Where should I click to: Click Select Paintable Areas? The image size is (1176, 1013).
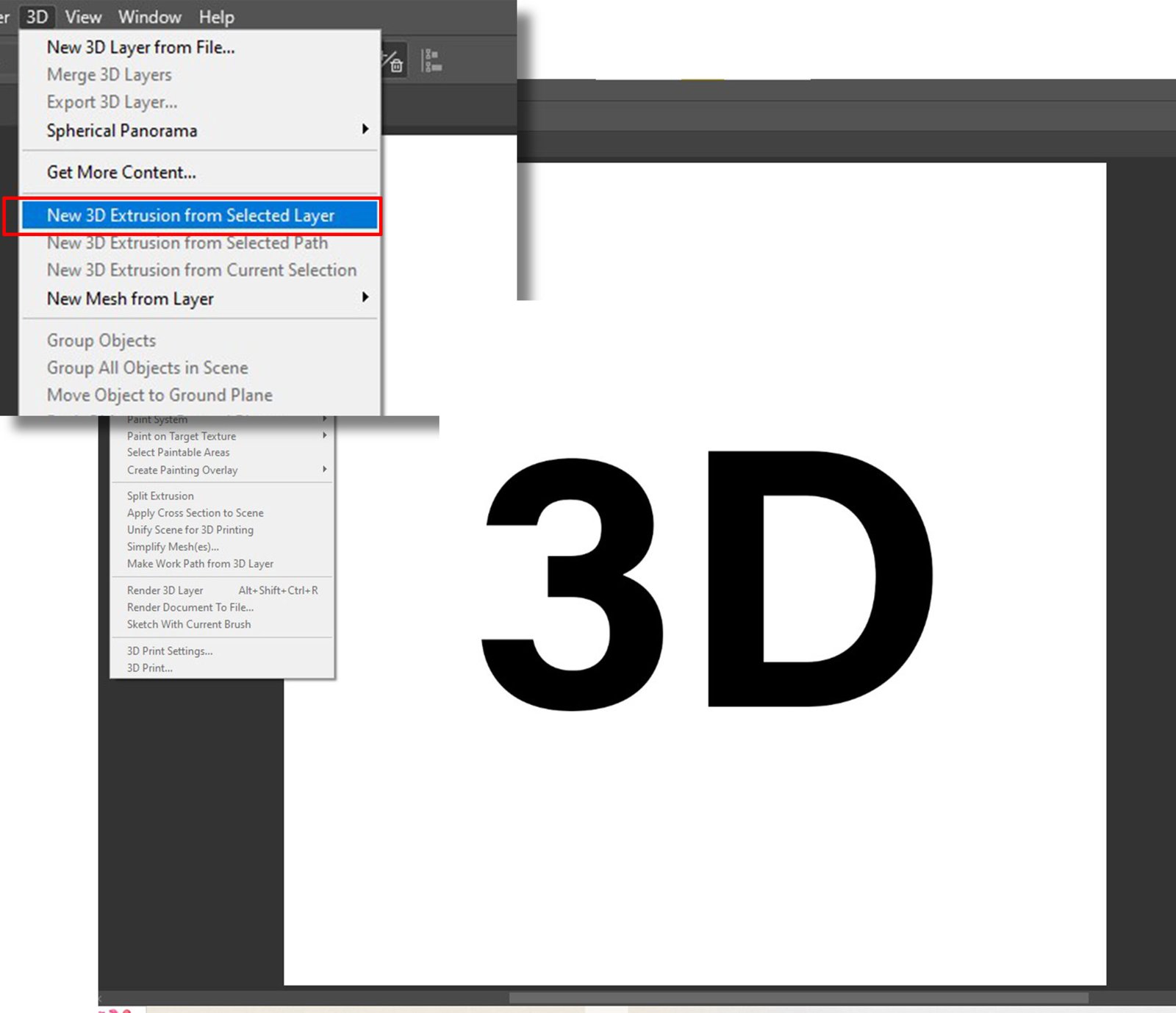pyautogui.click(x=222, y=452)
